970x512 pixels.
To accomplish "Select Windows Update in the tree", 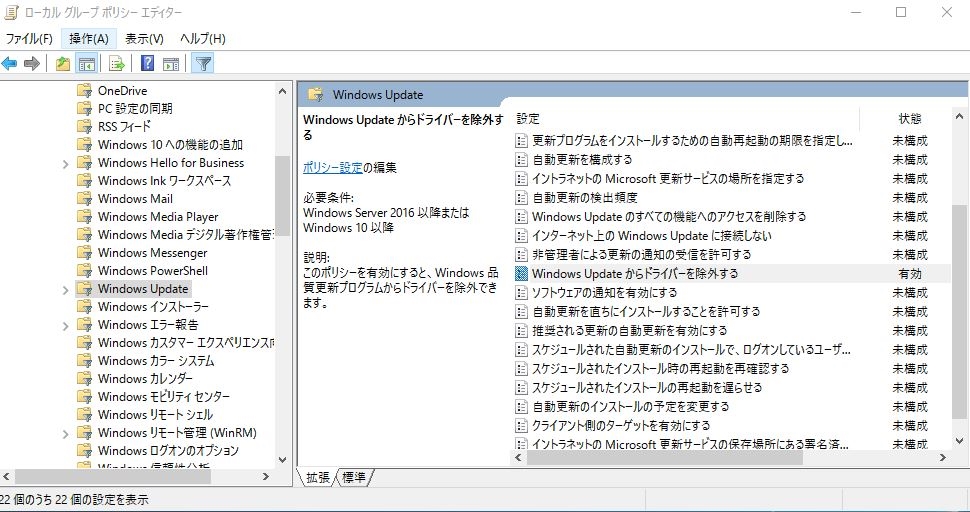I will (143, 289).
